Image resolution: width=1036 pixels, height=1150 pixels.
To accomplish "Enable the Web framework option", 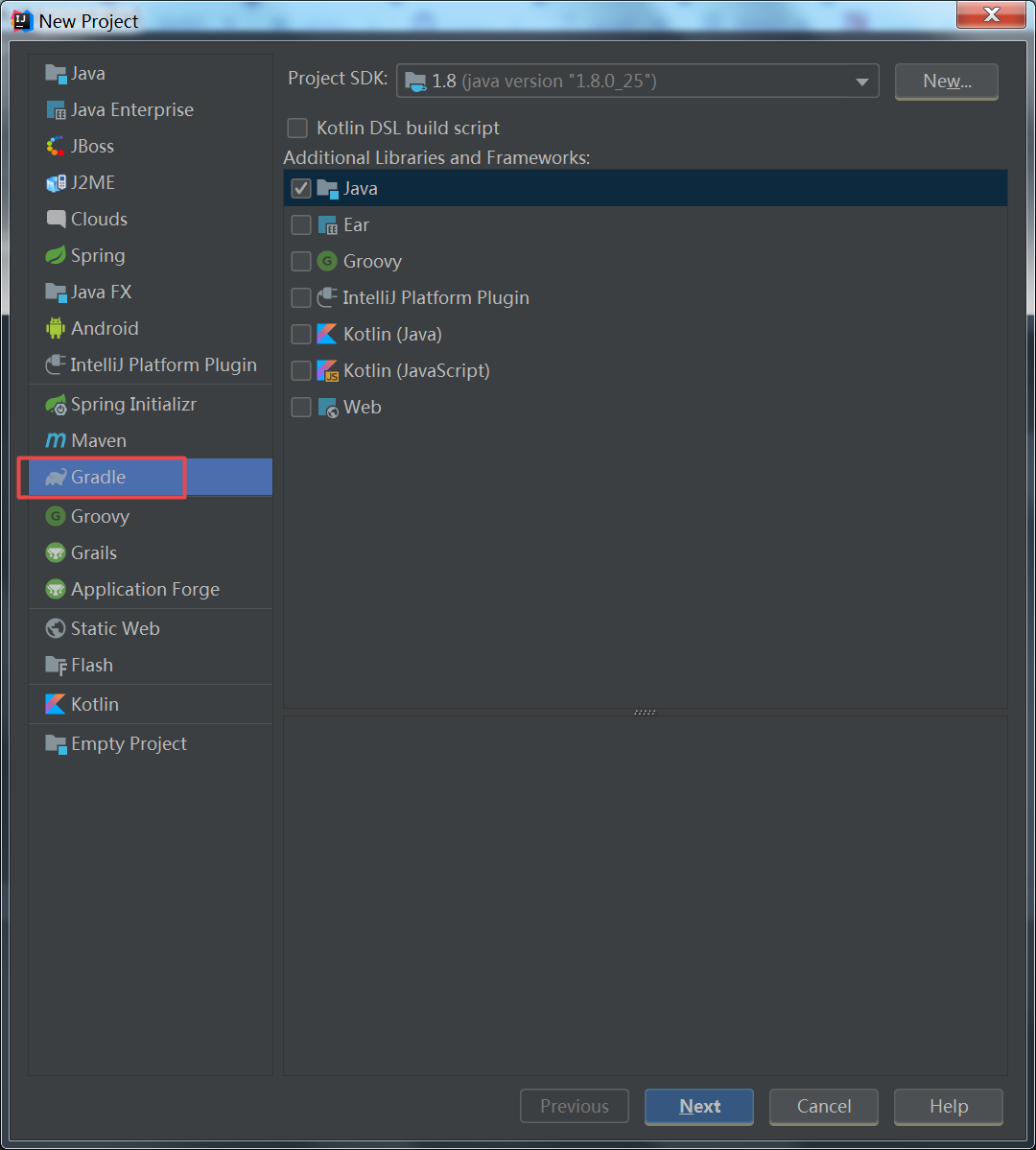I will tap(300, 407).
